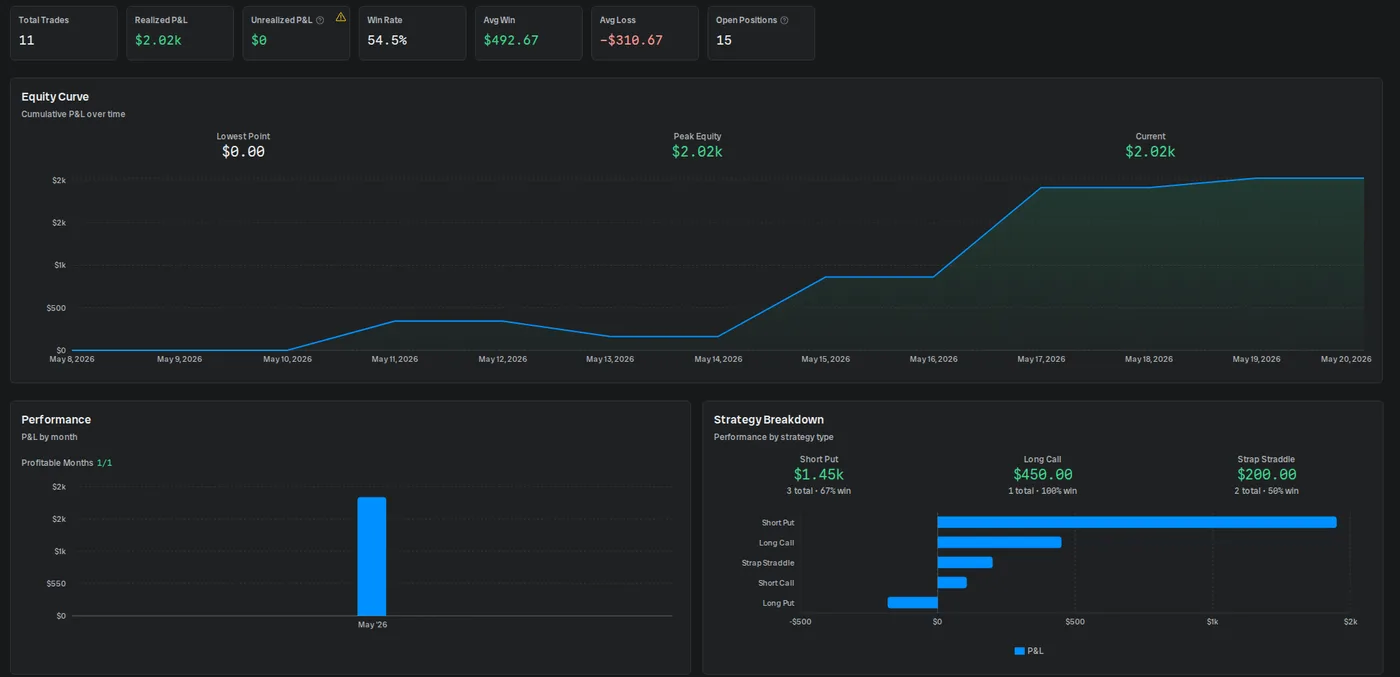The image size is (1400, 677).
Task: Click the May 20, 2026 axis label
Action: 1346,359
